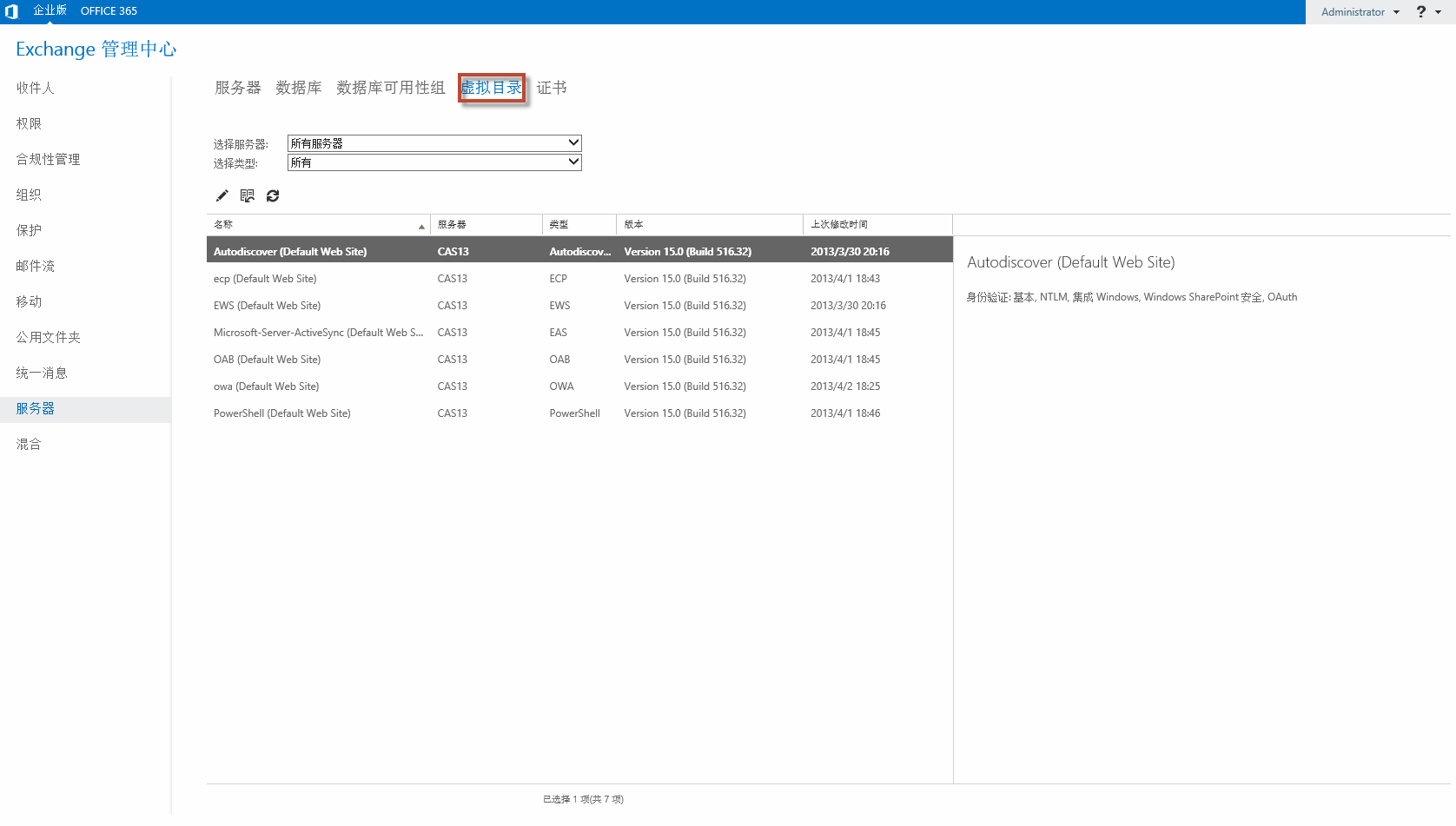1456x826 pixels.
Task: Click the Office logo icon
Action: (12, 11)
